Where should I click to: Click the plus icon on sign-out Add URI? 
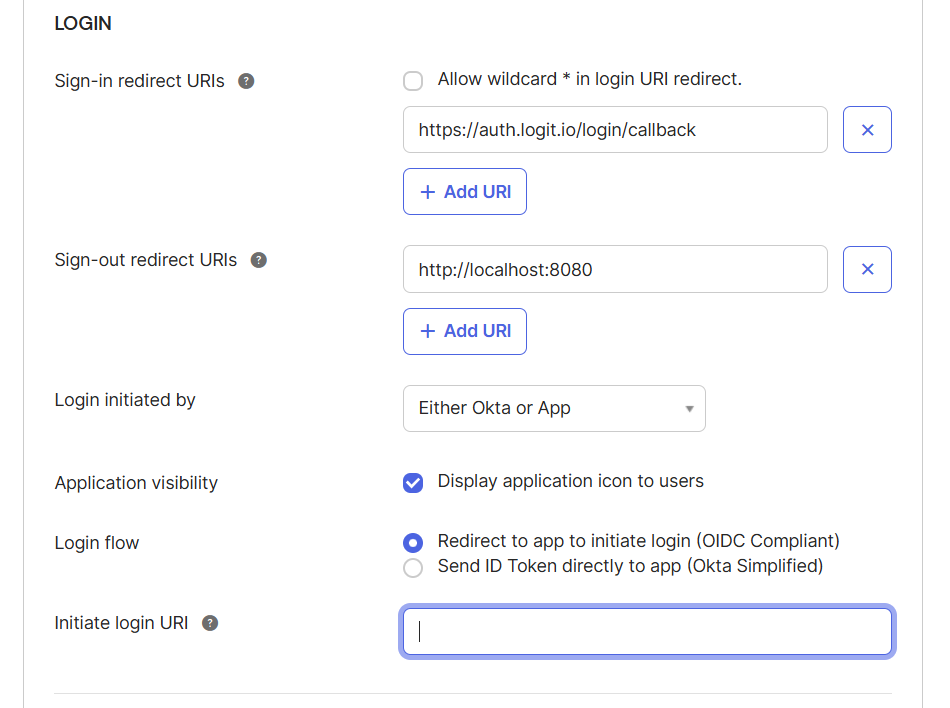[428, 331]
